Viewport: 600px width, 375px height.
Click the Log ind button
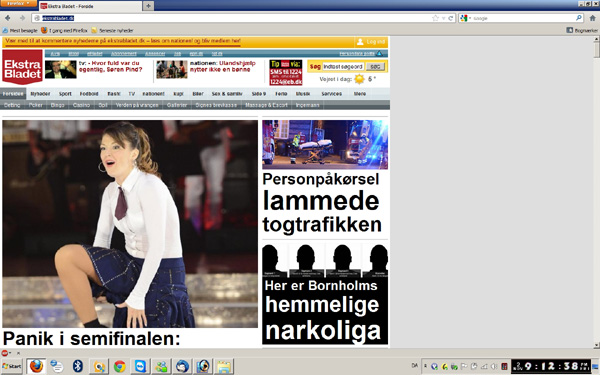tap(371, 42)
